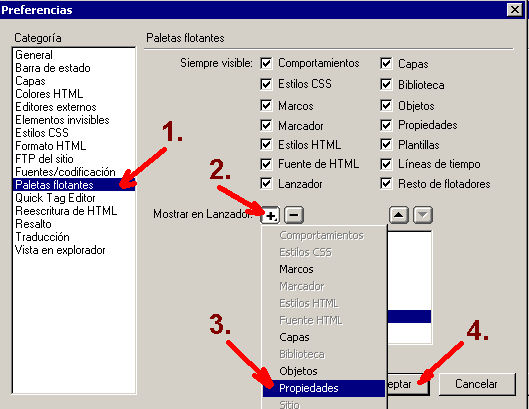Disable the Biblioteca checkbox
Image resolution: width=529 pixels, height=409 pixels.
tap(386, 84)
